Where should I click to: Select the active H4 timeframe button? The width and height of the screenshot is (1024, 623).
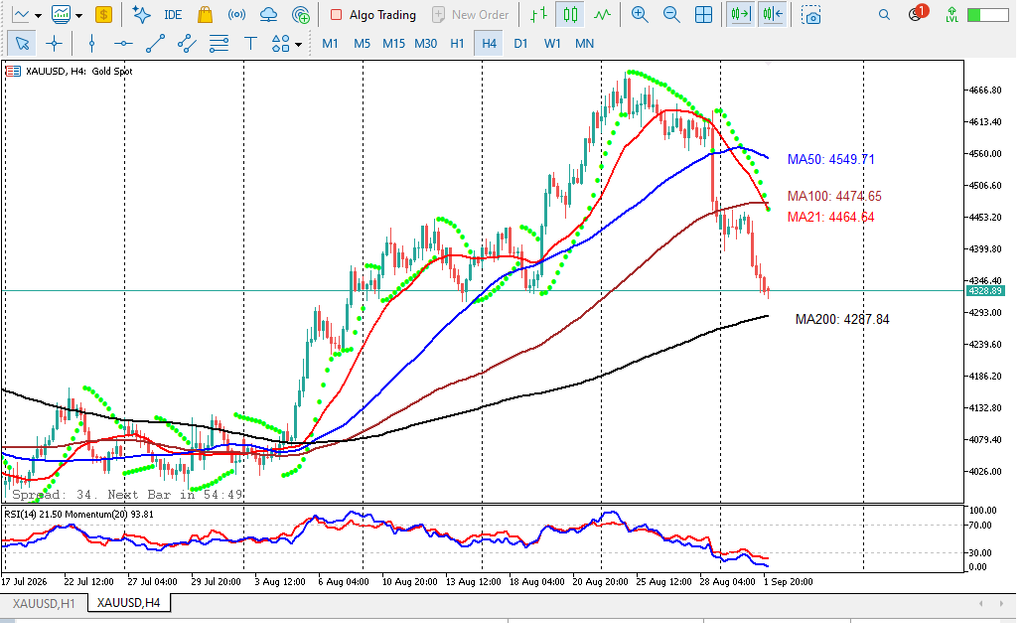[489, 44]
